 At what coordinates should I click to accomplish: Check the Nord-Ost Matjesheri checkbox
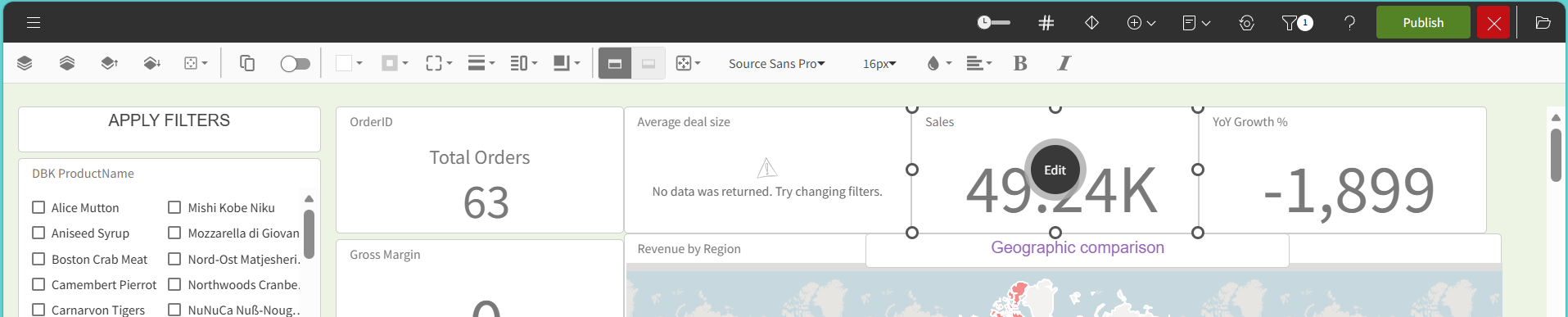tap(174, 259)
